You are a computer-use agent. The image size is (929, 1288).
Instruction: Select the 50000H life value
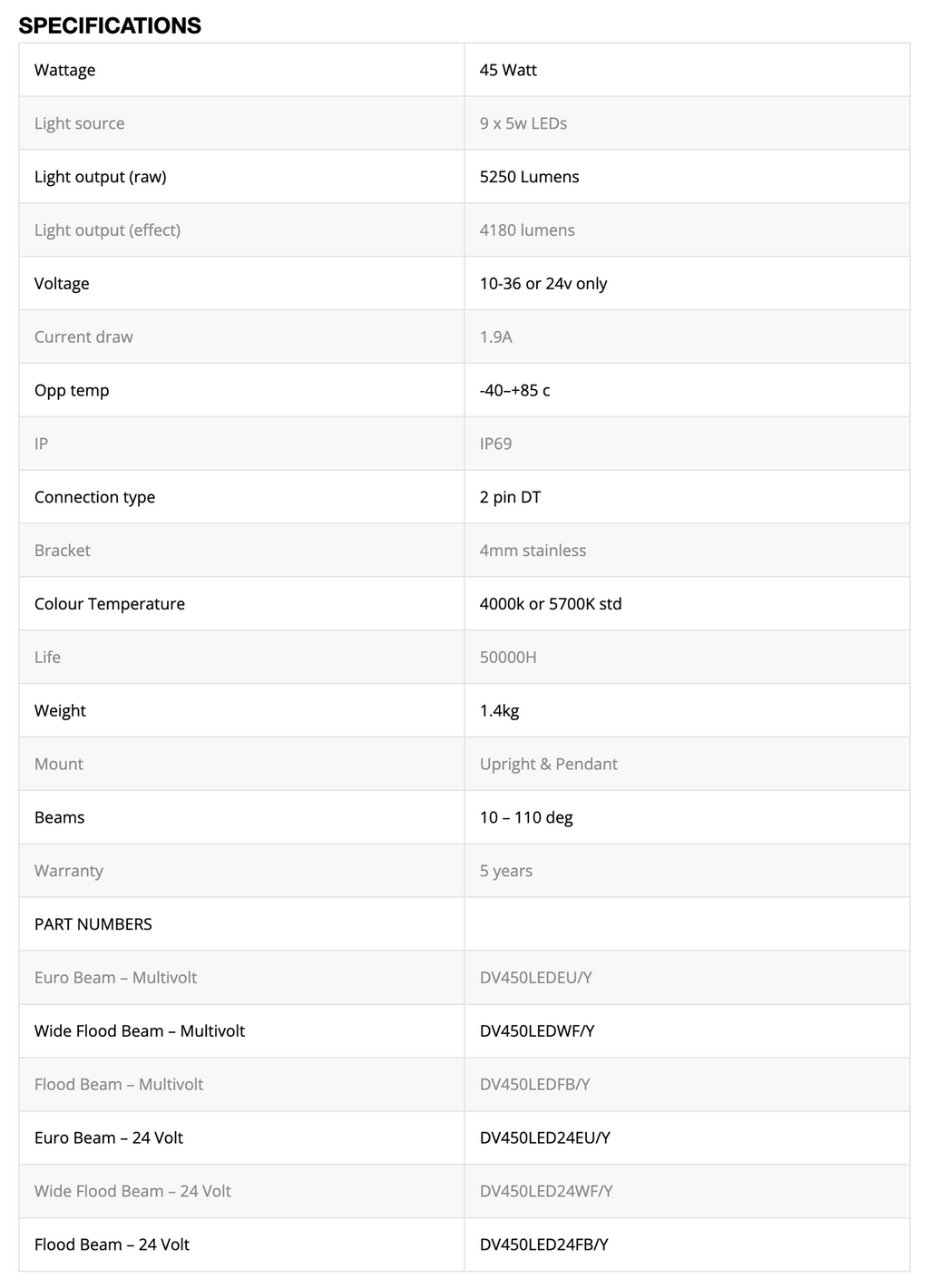point(508,658)
